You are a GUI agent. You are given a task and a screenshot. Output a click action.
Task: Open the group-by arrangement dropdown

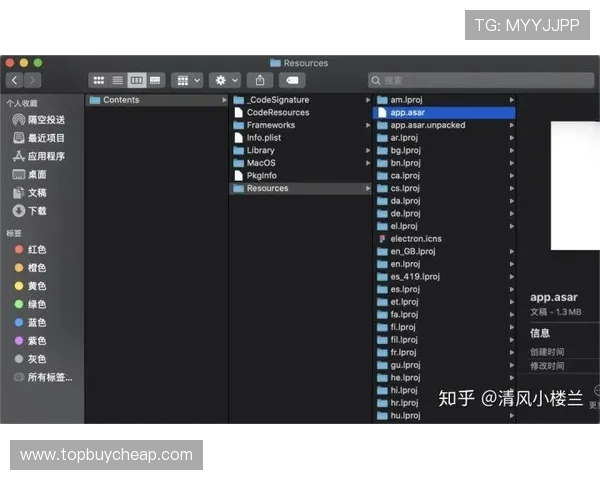(x=187, y=80)
